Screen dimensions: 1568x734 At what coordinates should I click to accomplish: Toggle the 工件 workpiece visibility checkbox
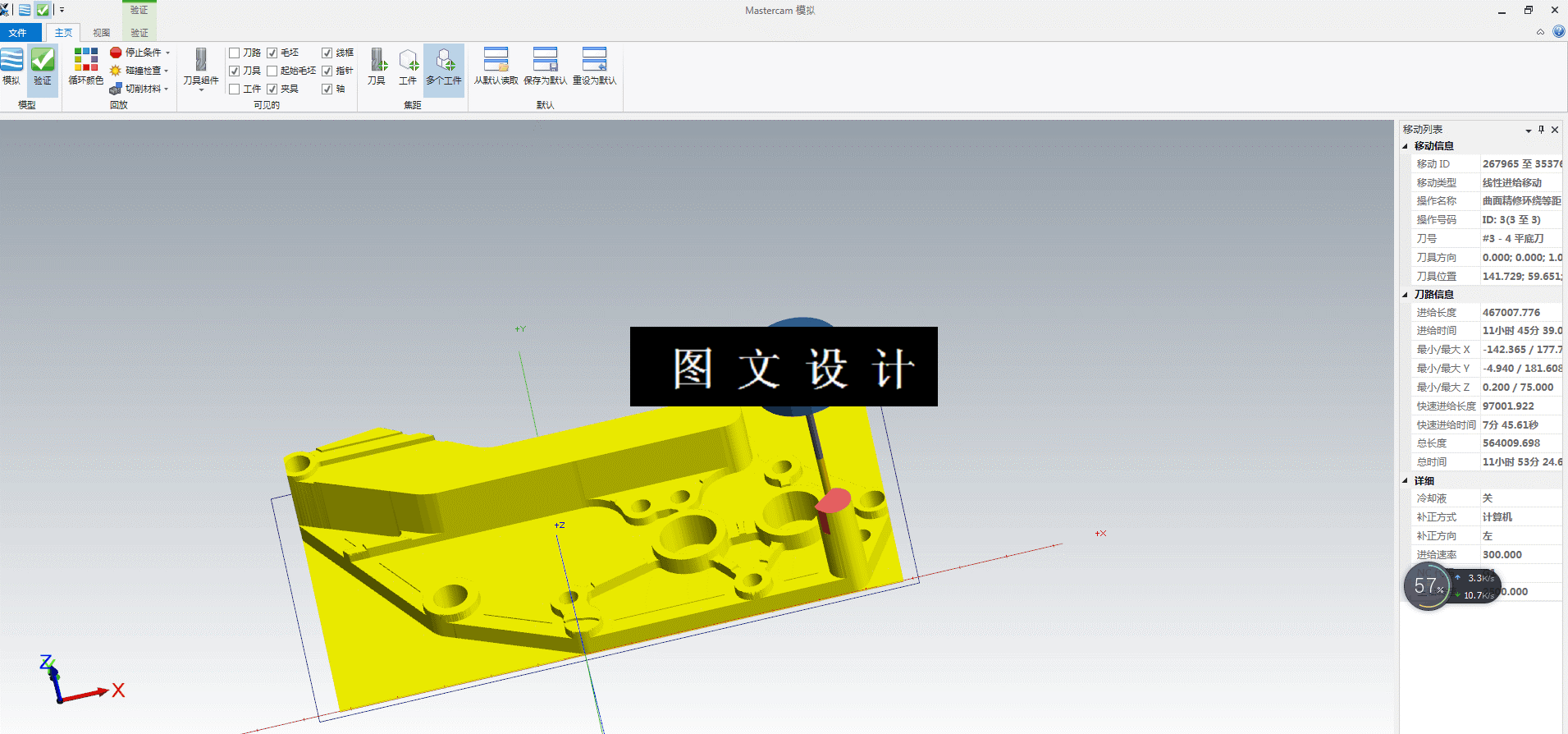tap(234, 89)
